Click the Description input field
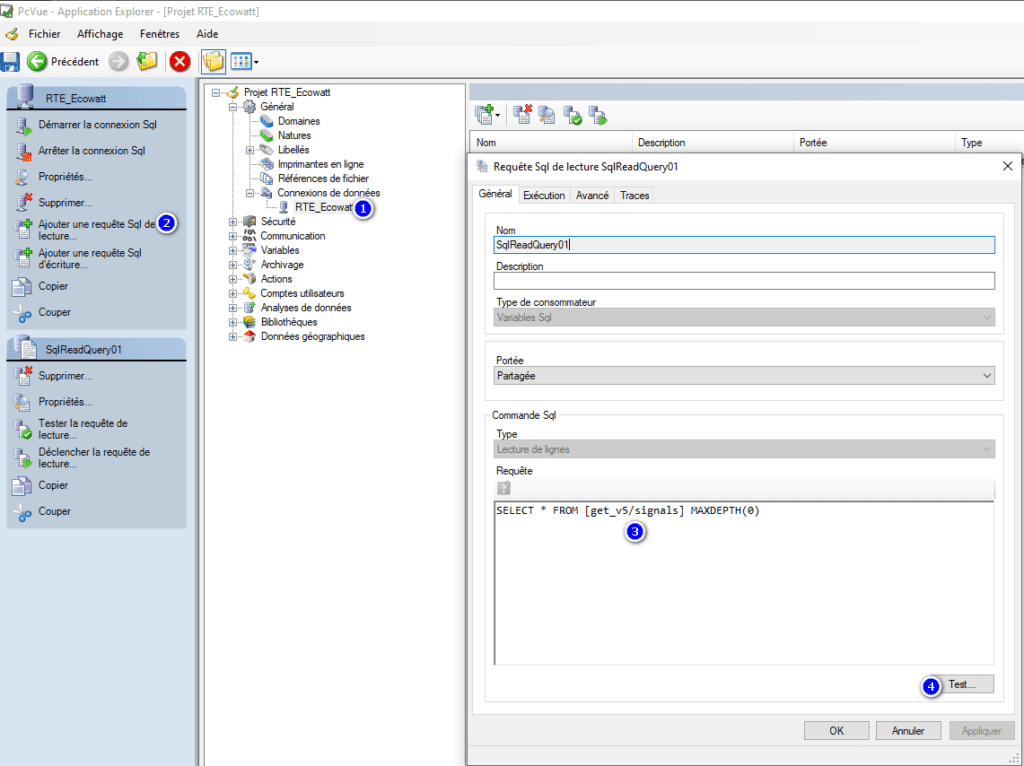The image size is (1024, 766). [744, 281]
